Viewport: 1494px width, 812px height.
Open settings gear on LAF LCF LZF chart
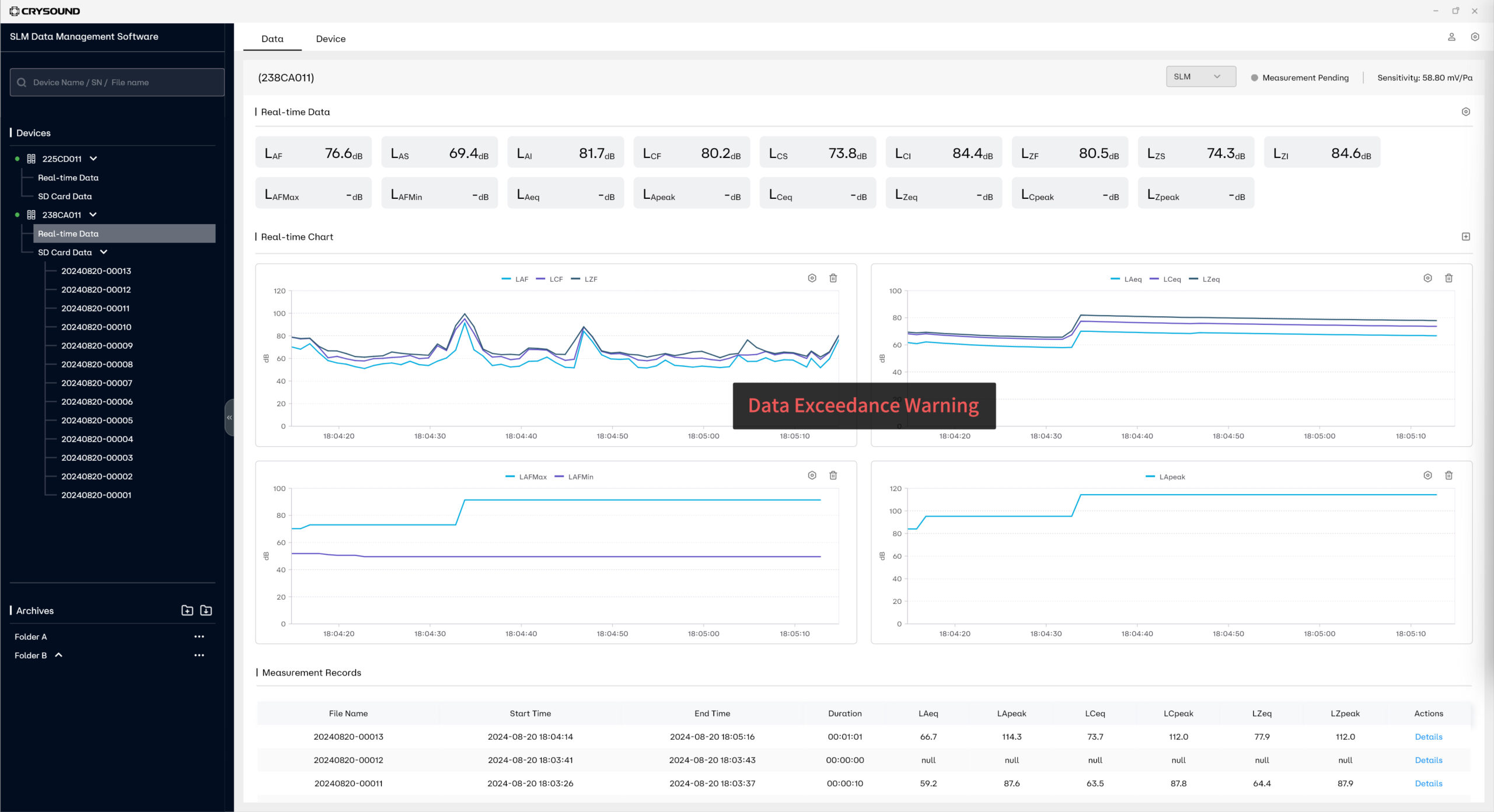[812, 278]
